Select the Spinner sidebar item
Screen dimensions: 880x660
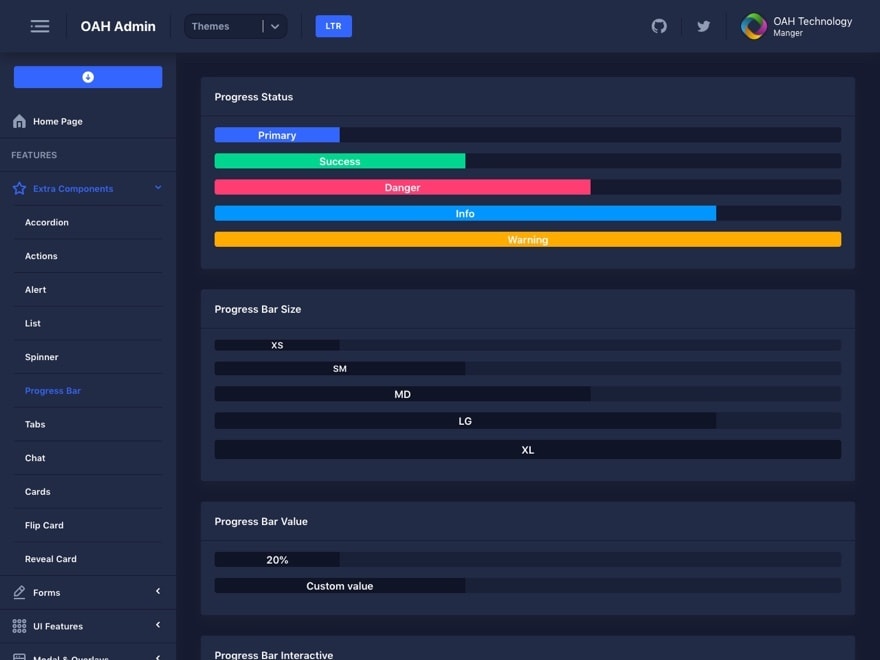[42, 357]
